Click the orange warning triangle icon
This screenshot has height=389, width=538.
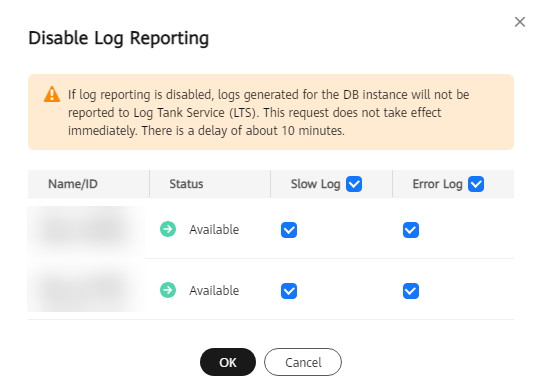52,94
